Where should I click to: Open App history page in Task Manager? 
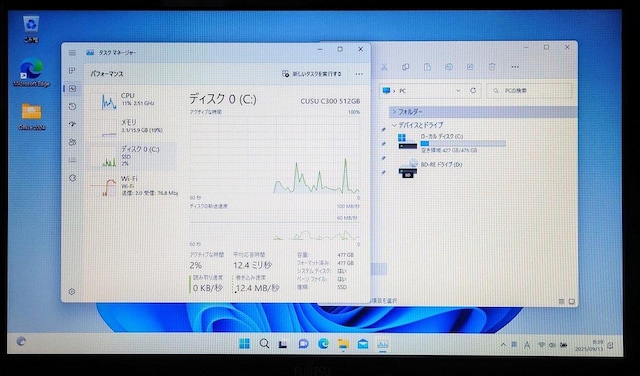pos(72,106)
